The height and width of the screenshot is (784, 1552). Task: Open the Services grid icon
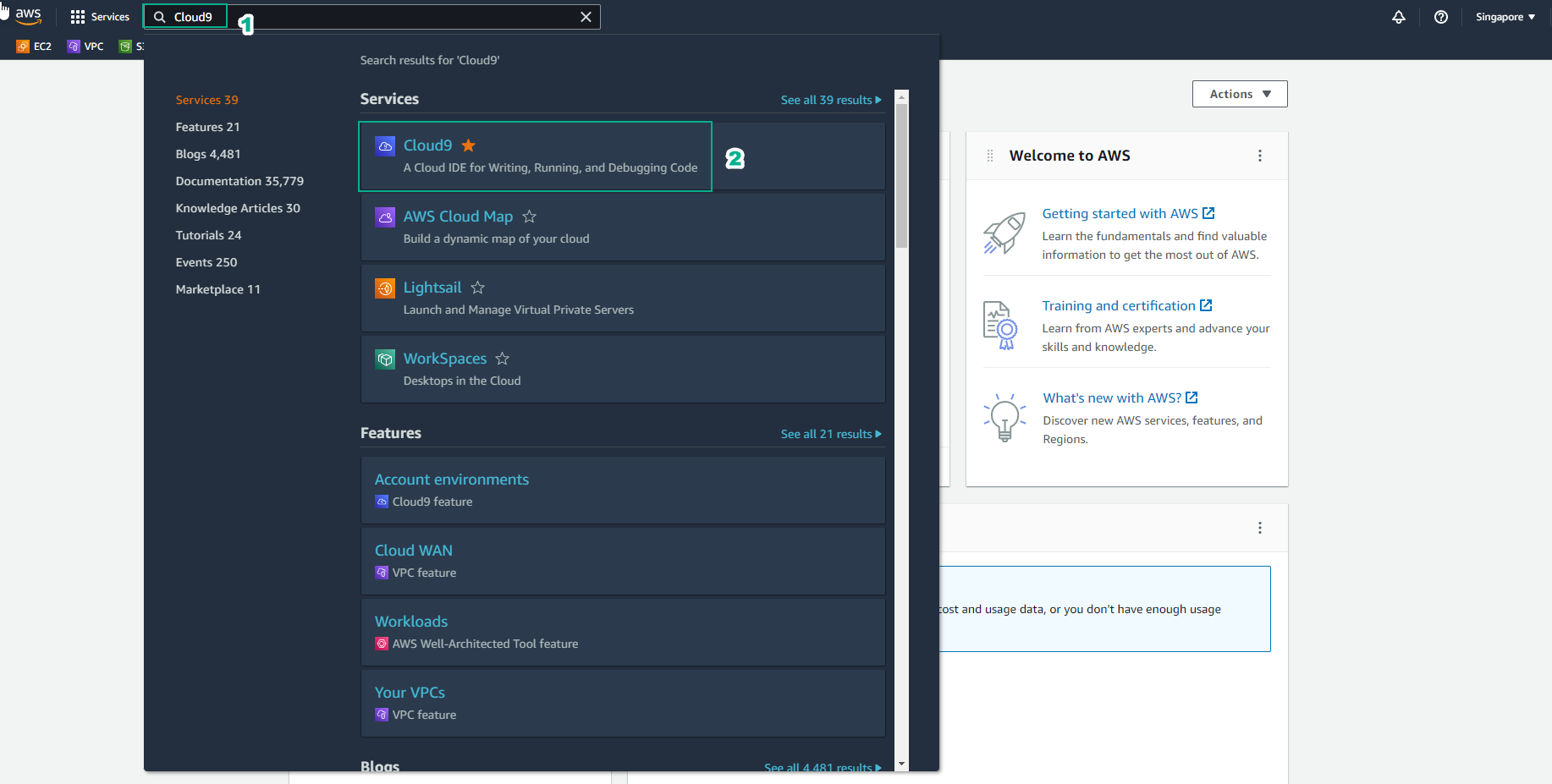[x=77, y=16]
